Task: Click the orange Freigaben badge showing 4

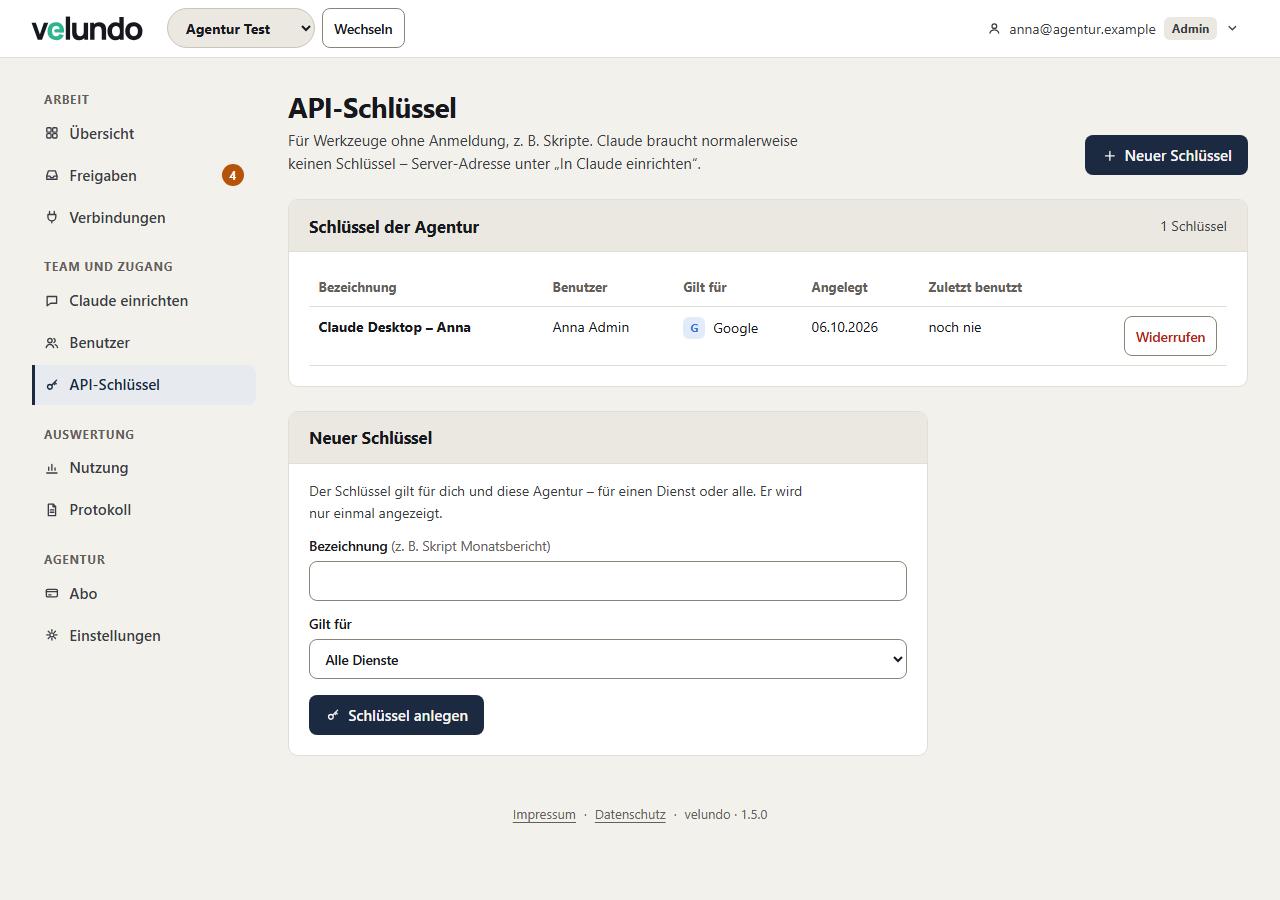Action: [x=233, y=175]
